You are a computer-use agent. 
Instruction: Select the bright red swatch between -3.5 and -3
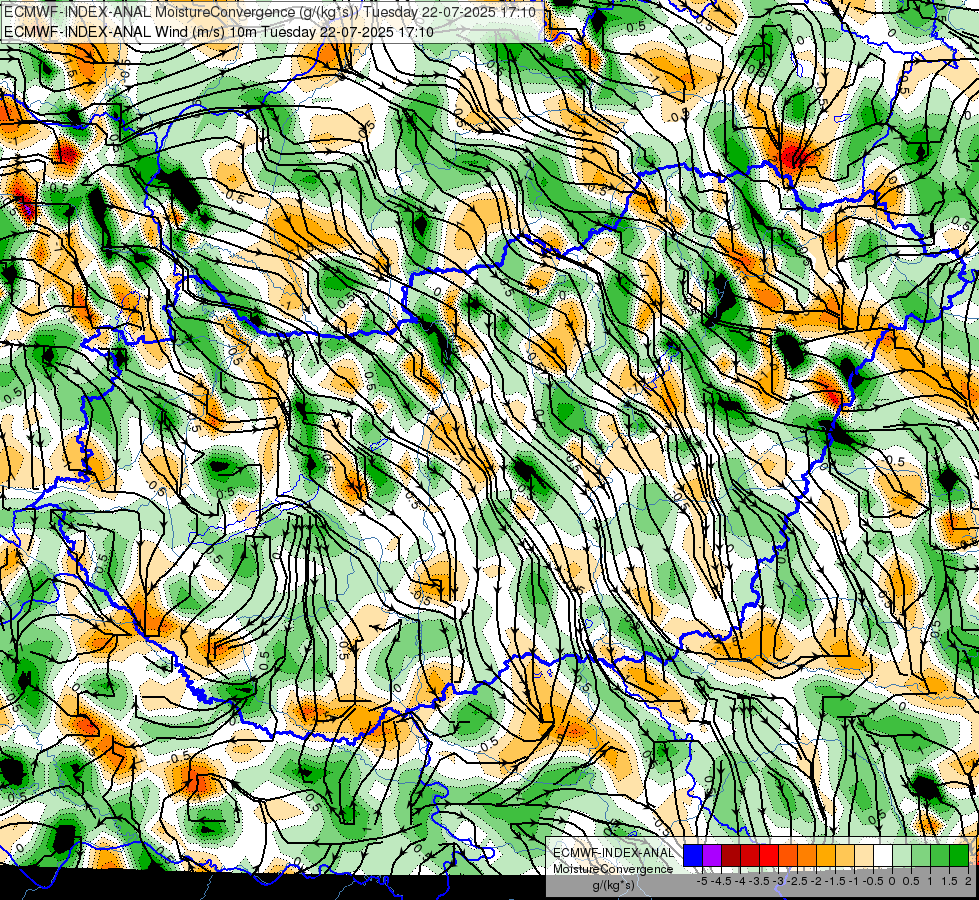769,856
